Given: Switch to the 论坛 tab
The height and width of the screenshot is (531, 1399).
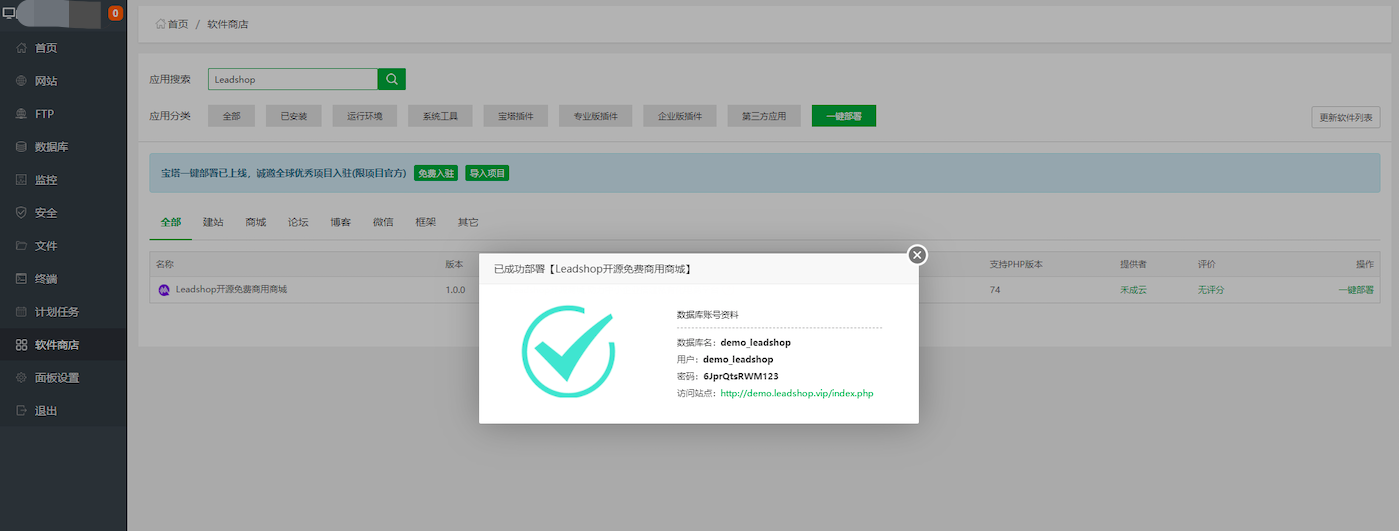Looking at the screenshot, I should [x=298, y=222].
